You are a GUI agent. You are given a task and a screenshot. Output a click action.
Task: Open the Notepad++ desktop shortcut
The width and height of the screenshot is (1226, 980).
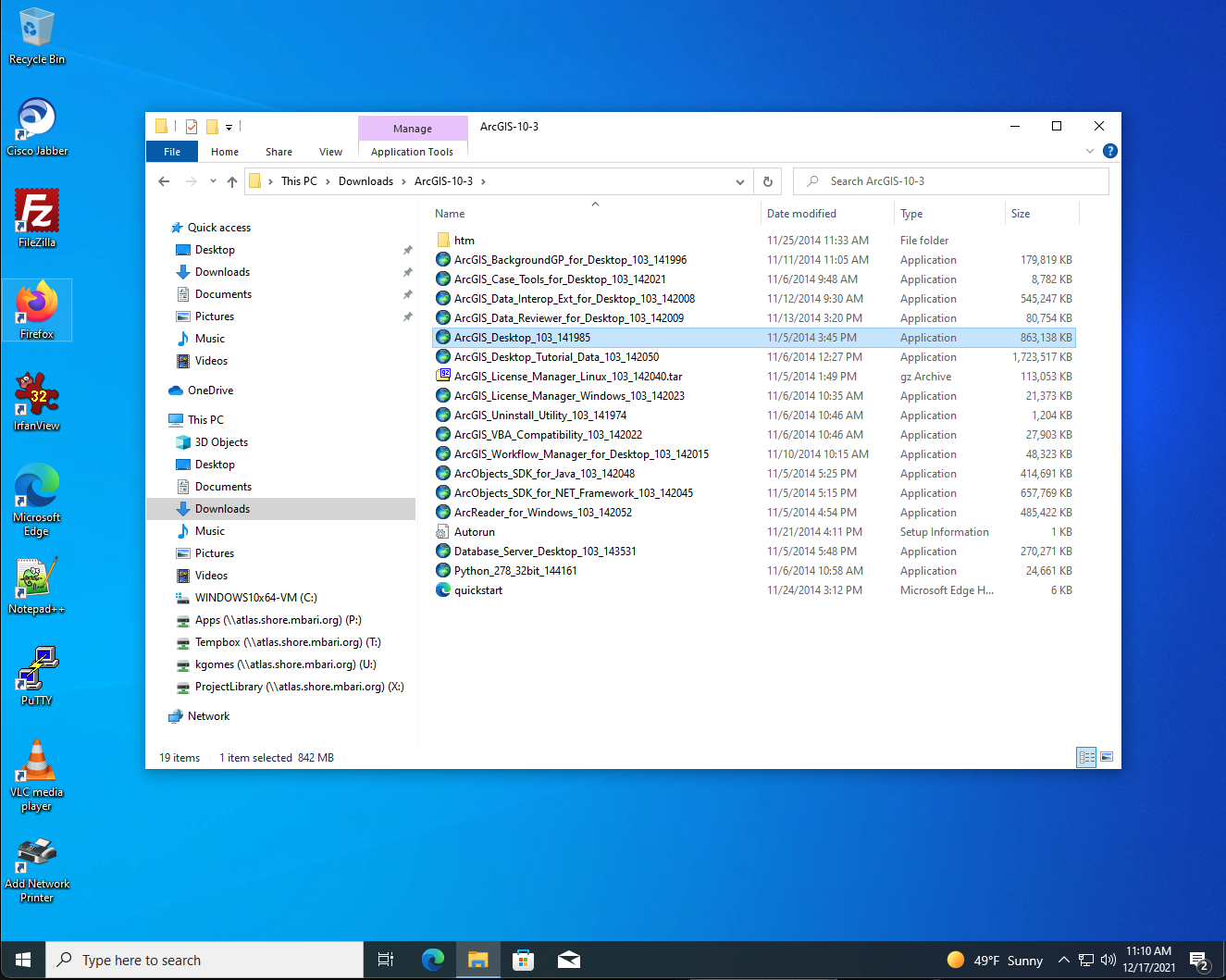click(x=37, y=585)
